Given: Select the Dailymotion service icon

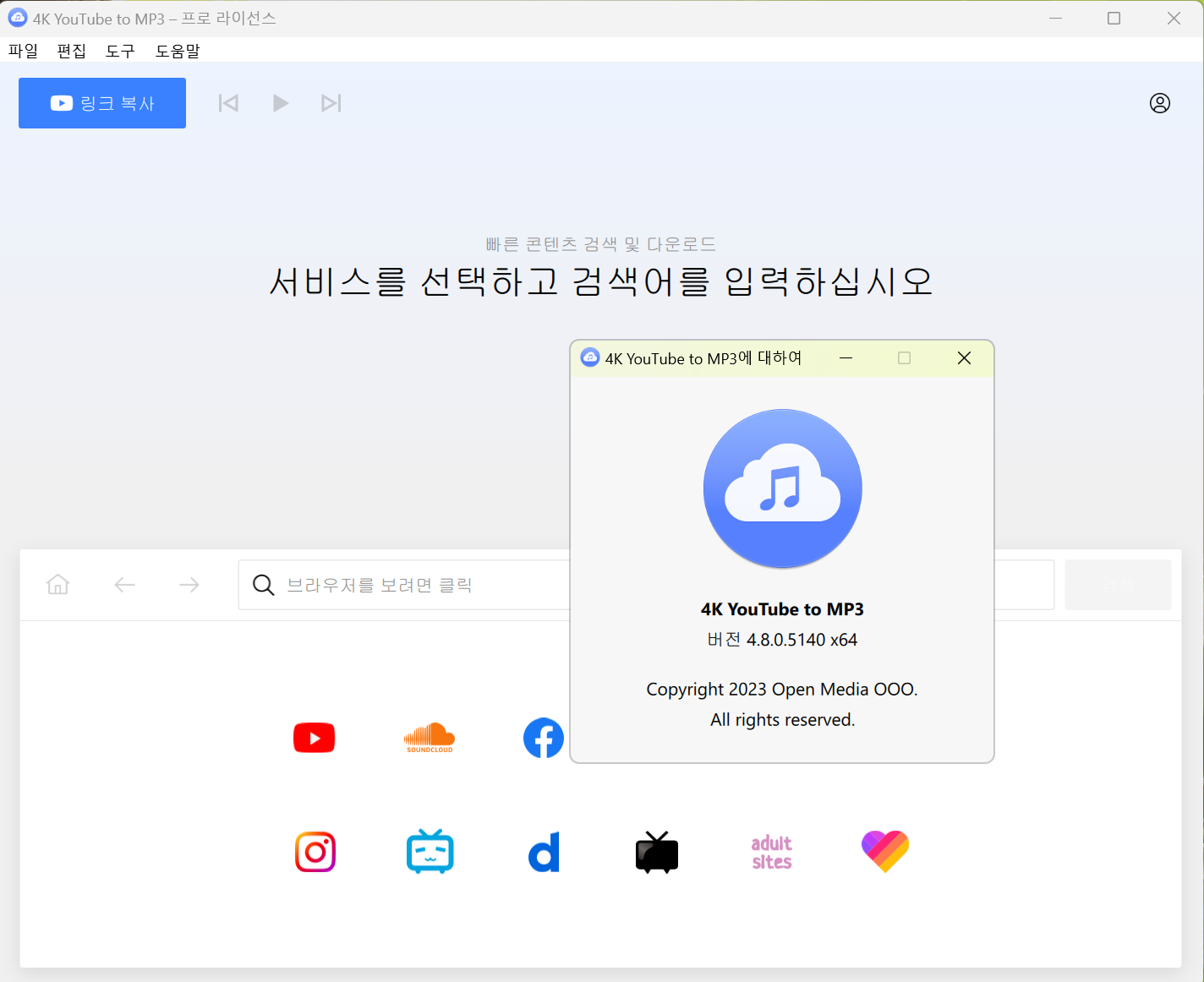Looking at the screenshot, I should tap(545, 852).
